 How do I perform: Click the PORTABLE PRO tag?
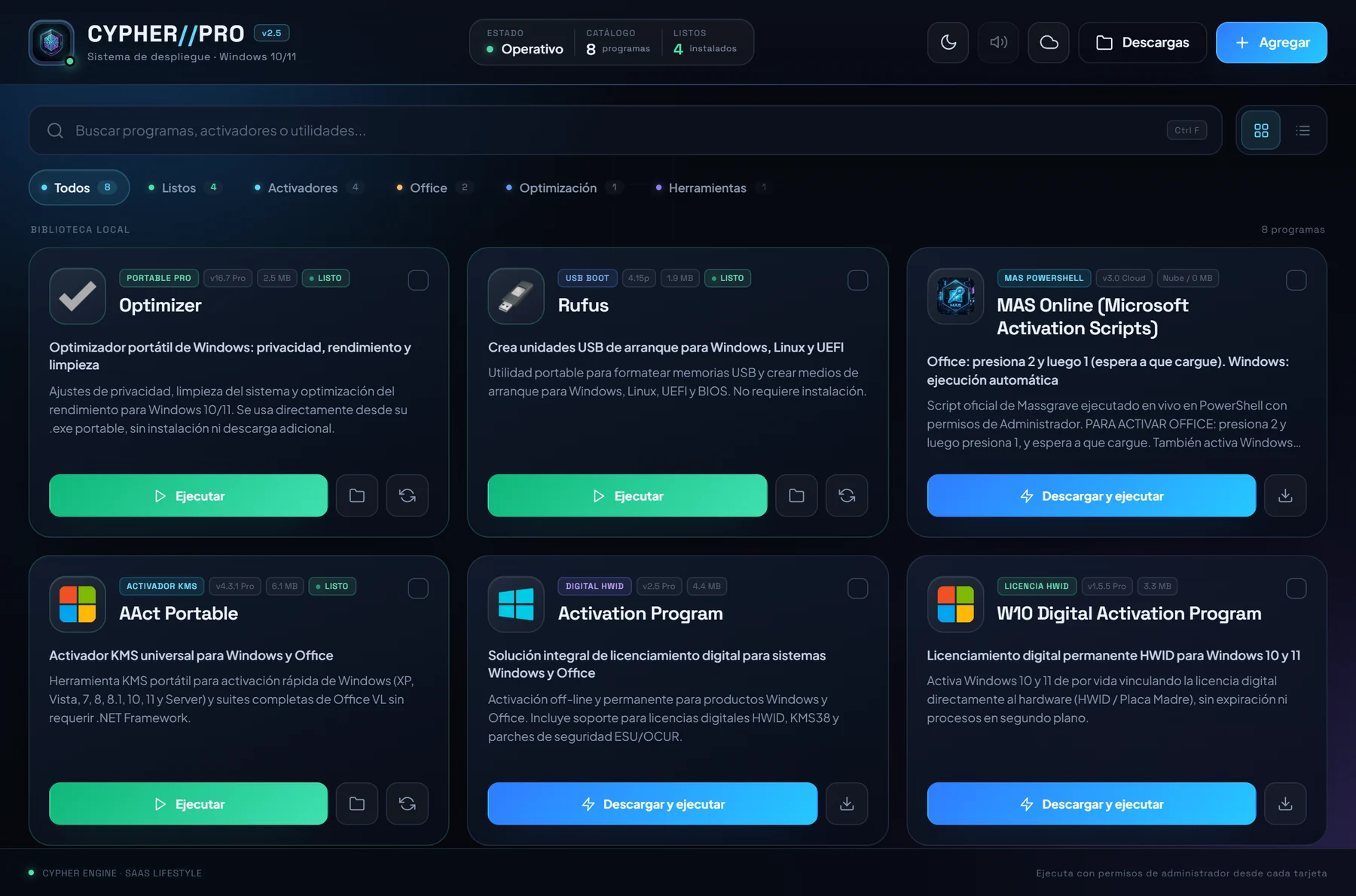pyautogui.click(x=159, y=278)
